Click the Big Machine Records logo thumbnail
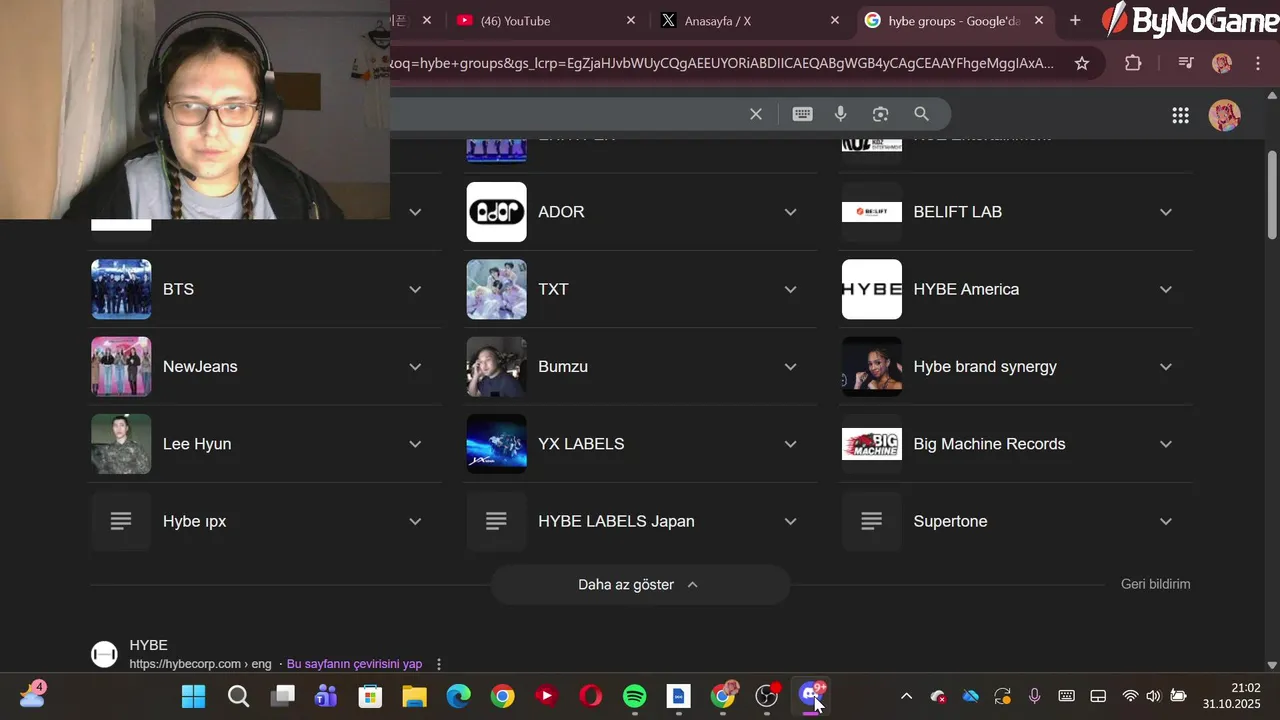The image size is (1280, 720). 871,444
